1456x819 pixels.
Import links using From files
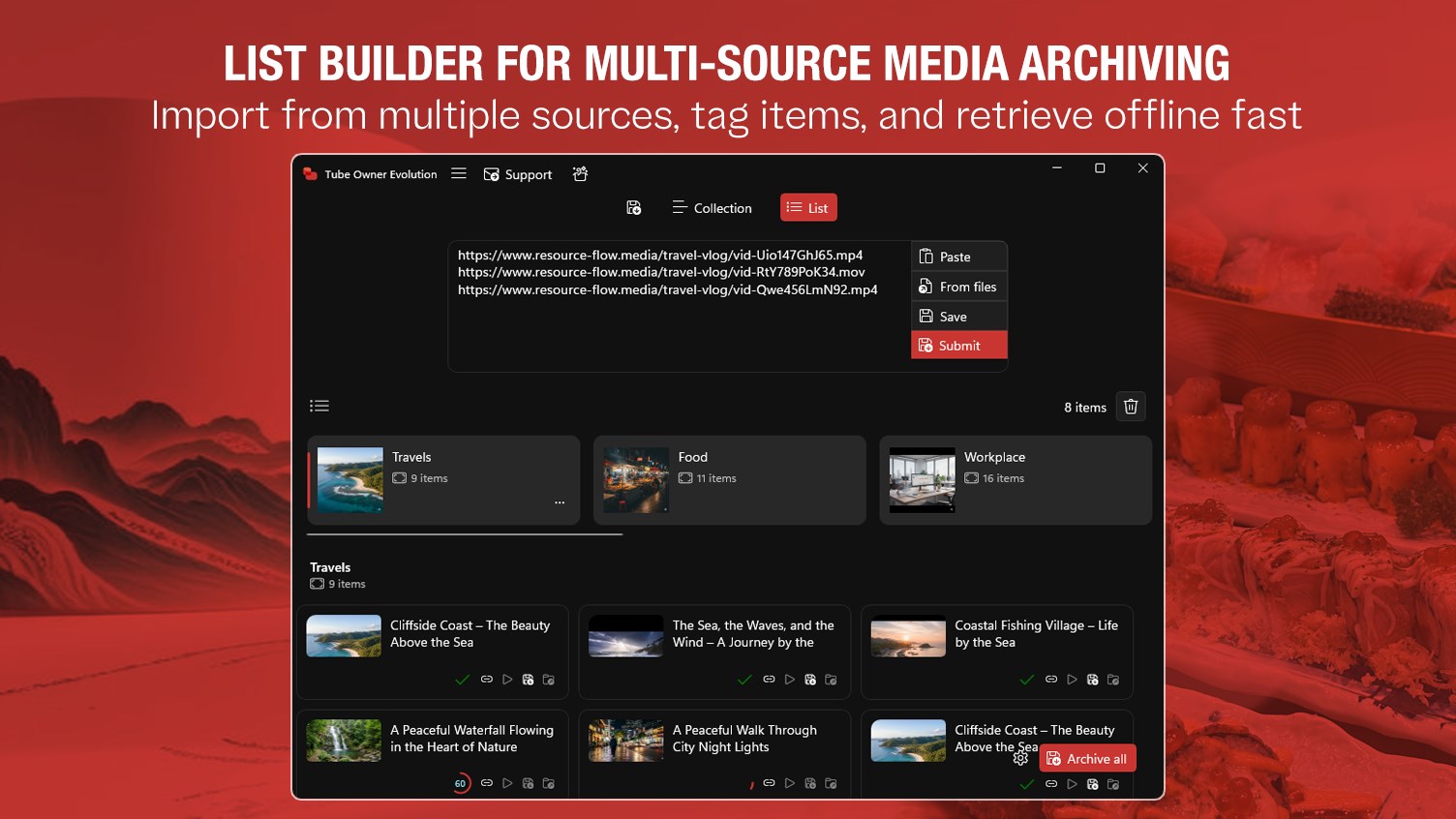coord(958,287)
